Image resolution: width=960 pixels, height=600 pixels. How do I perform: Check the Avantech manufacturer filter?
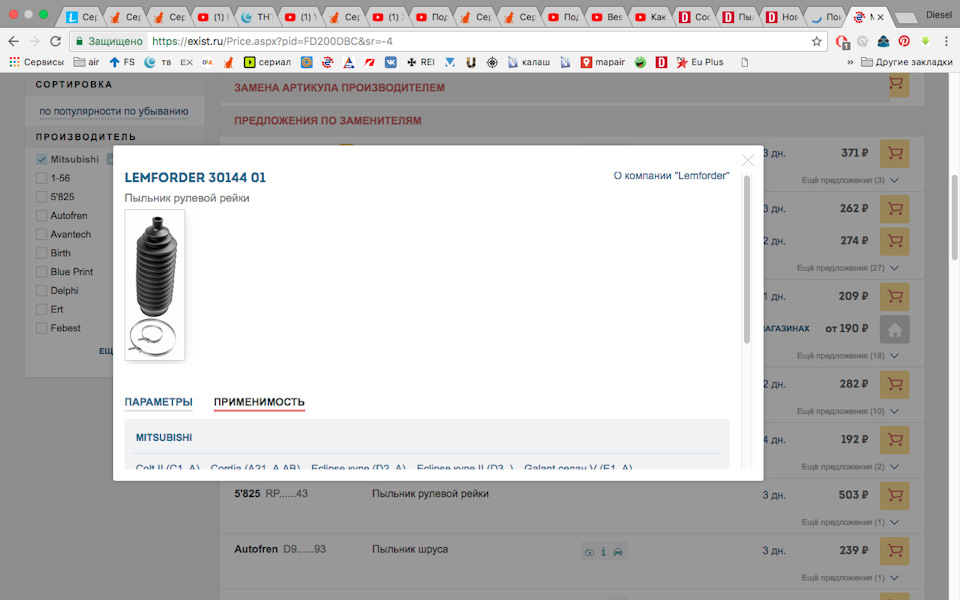42,234
